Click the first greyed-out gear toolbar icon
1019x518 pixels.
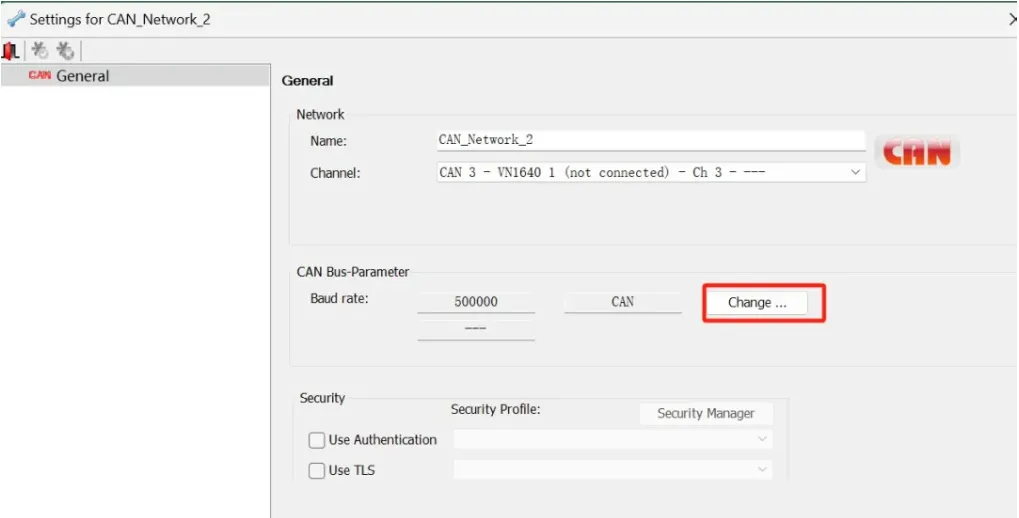click(x=40, y=50)
